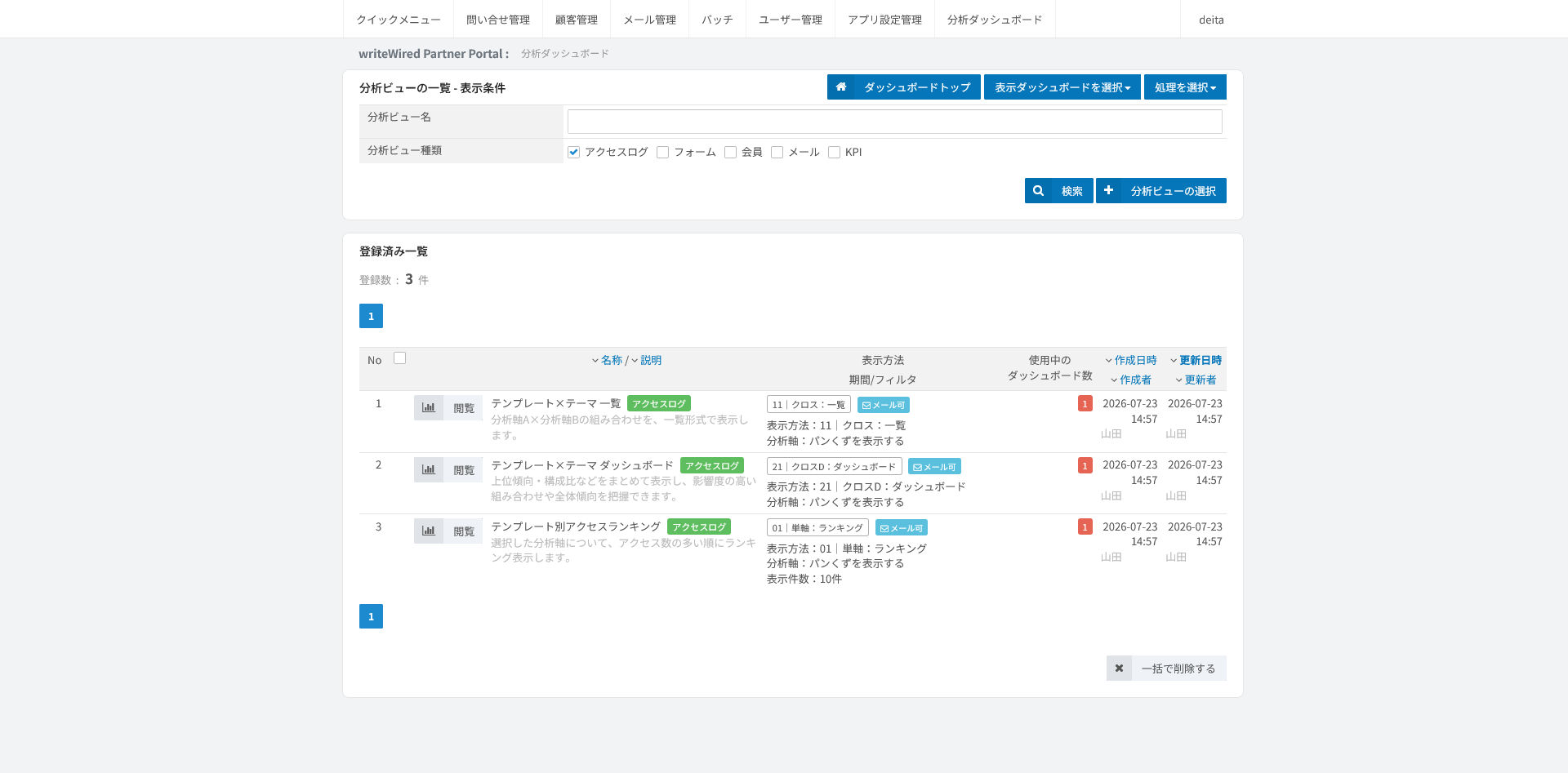Viewport: 1568px width, 773px height.
Task: Open アプリ設定管理 menu
Action: (884, 20)
